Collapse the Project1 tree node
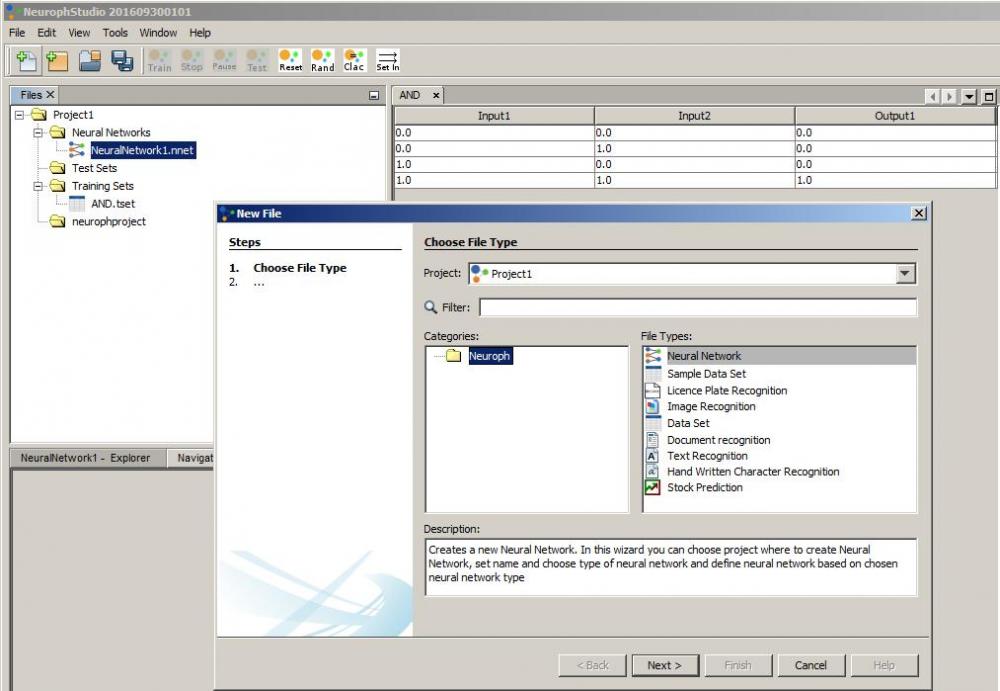1000x691 pixels. [20, 115]
